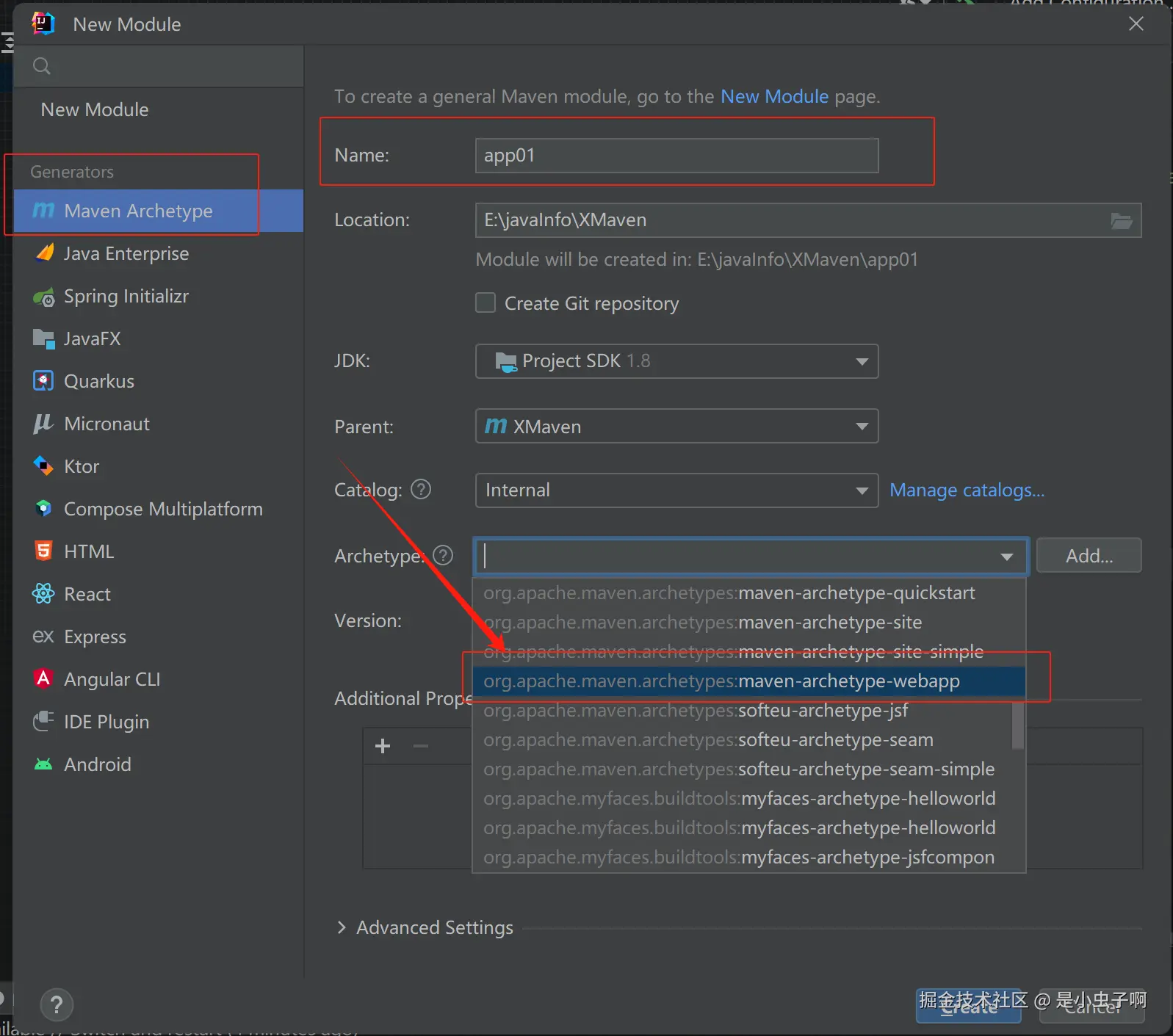1173x1036 pixels.
Task: Select the JavaFX generator
Action: pyautogui.click(x=159, y=338)
